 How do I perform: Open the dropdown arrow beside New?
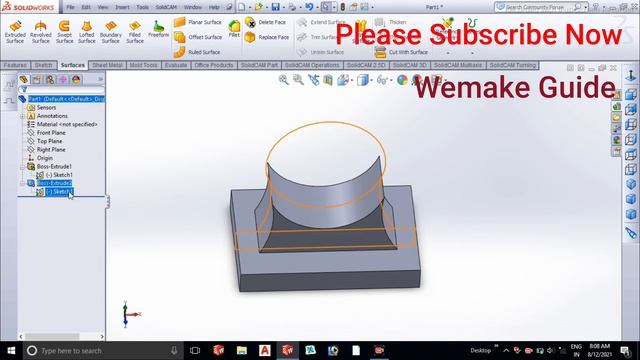(250, 7)
